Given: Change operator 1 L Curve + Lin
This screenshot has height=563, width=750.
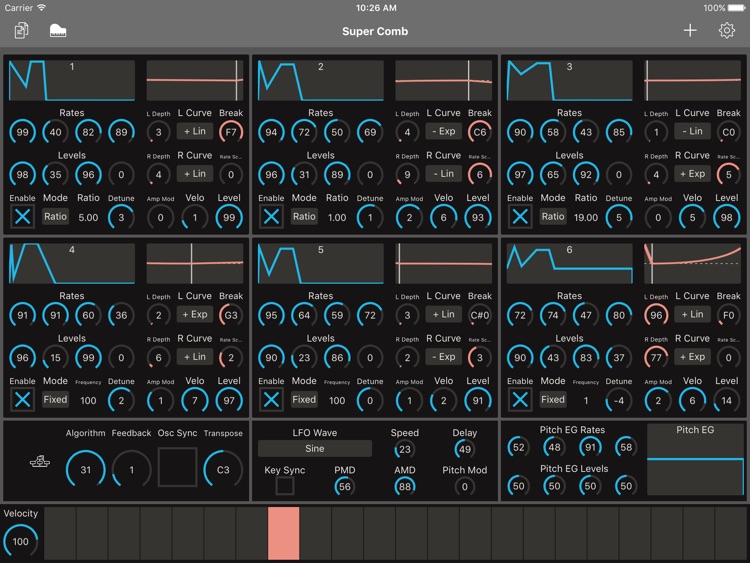Looking at the screenshot, I should [195, 131].
